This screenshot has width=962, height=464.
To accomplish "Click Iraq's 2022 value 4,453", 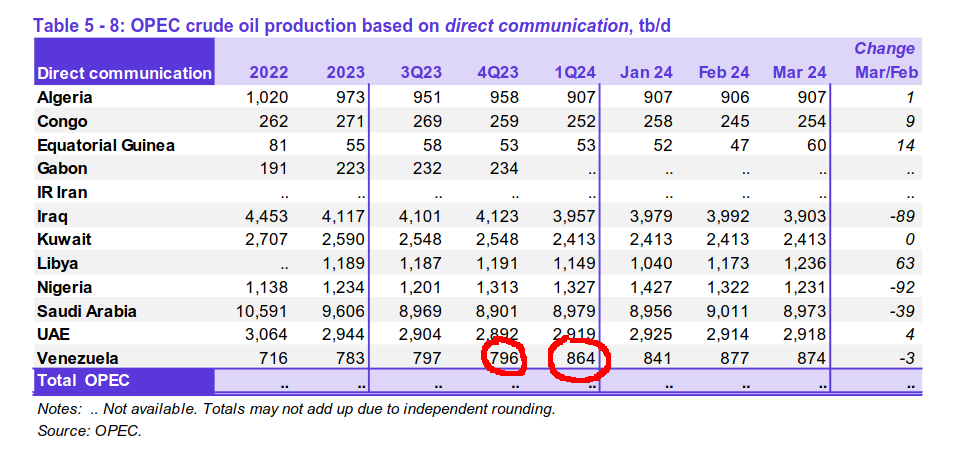I will (x=266, y=217).
